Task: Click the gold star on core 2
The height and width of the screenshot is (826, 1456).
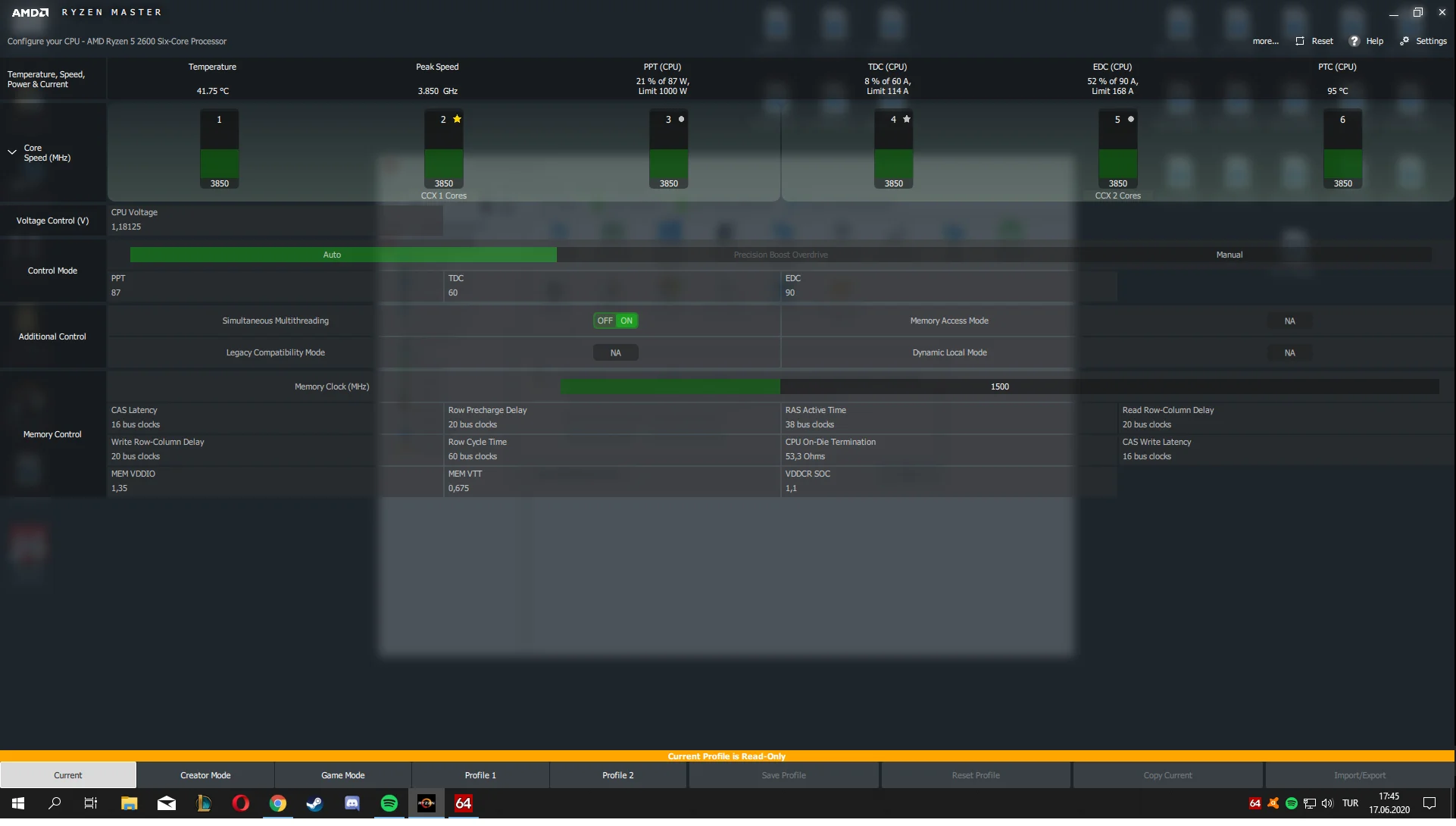Action: pos(457,119)
